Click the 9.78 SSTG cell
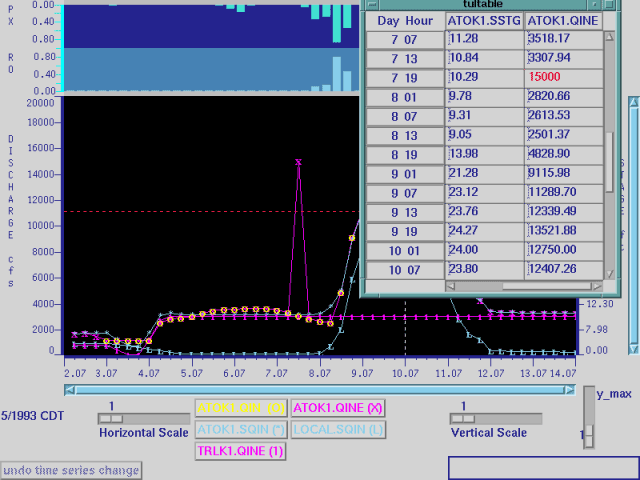This screenshot has height=480, width=640. [484, 96]
